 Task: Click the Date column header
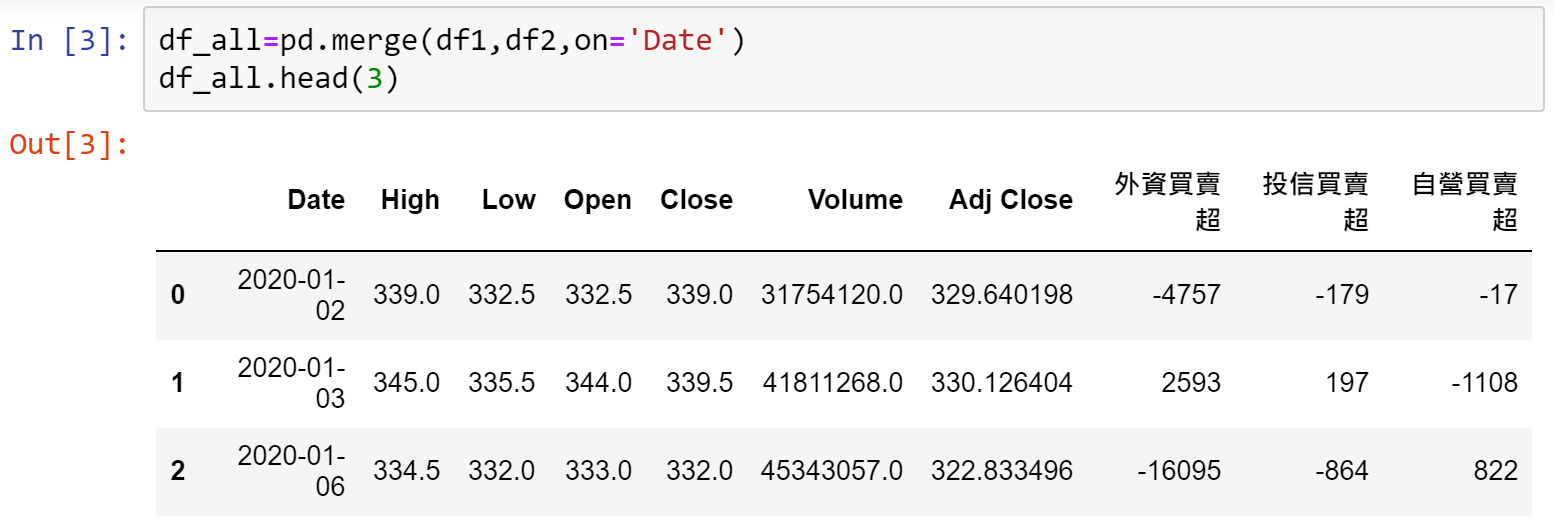coord(316,200)
